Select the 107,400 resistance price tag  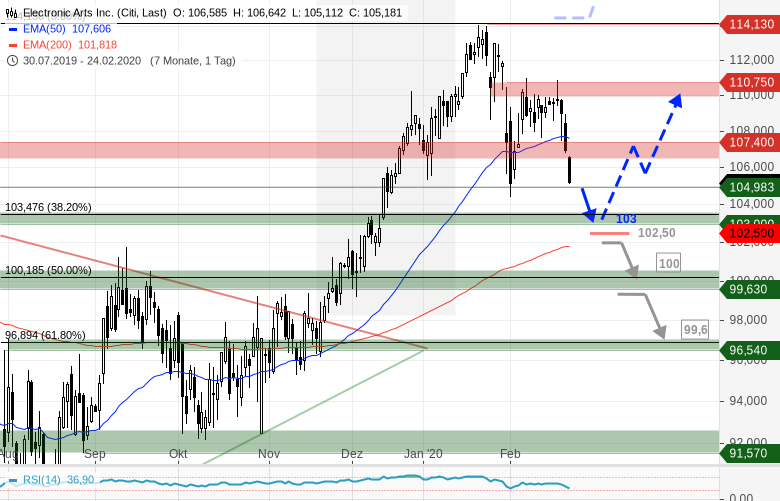tap(749, 144)
